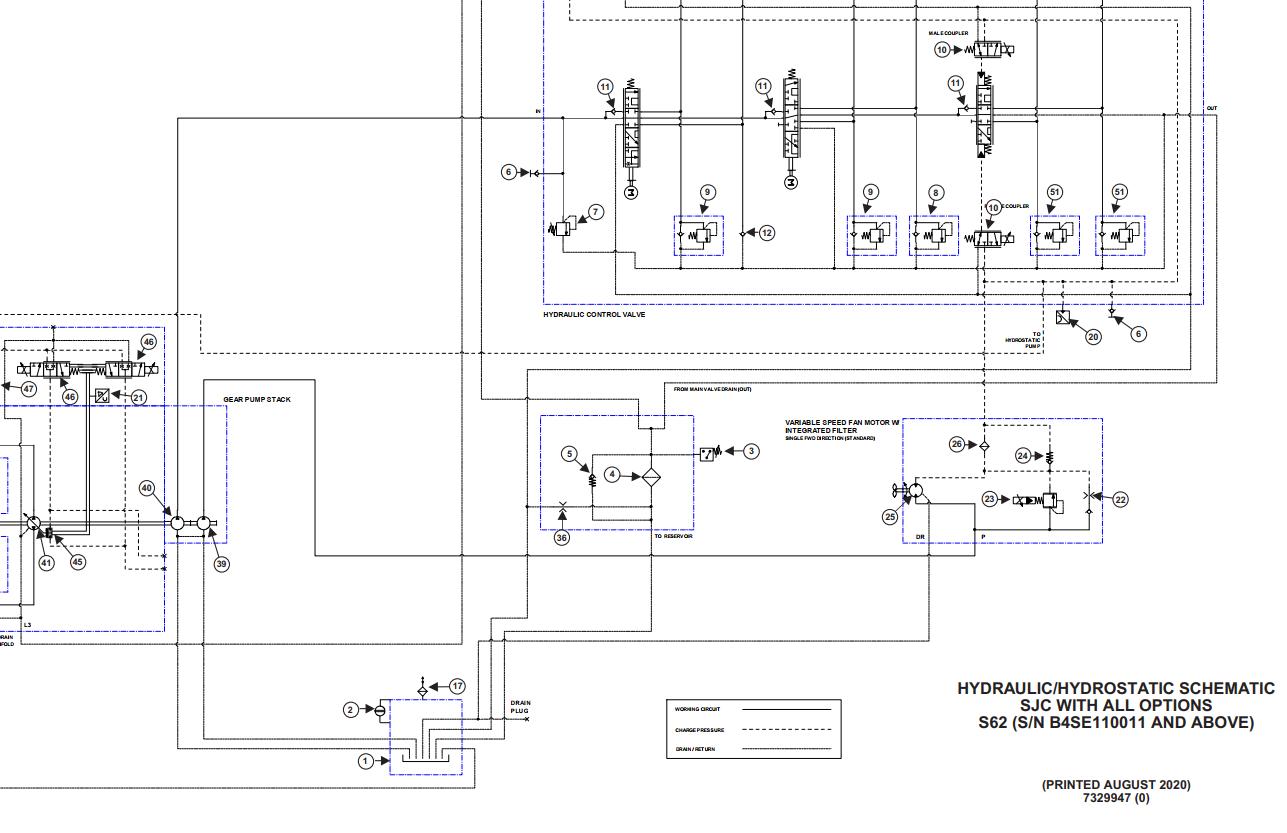The height and width of the screenshot is (833, 1287).
Task: Click callout bubble 8
Action: pos(935,192)
